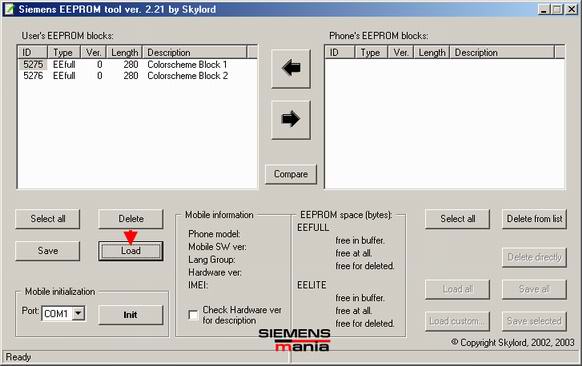Click the Delete directly button

[x=534, y=257]
